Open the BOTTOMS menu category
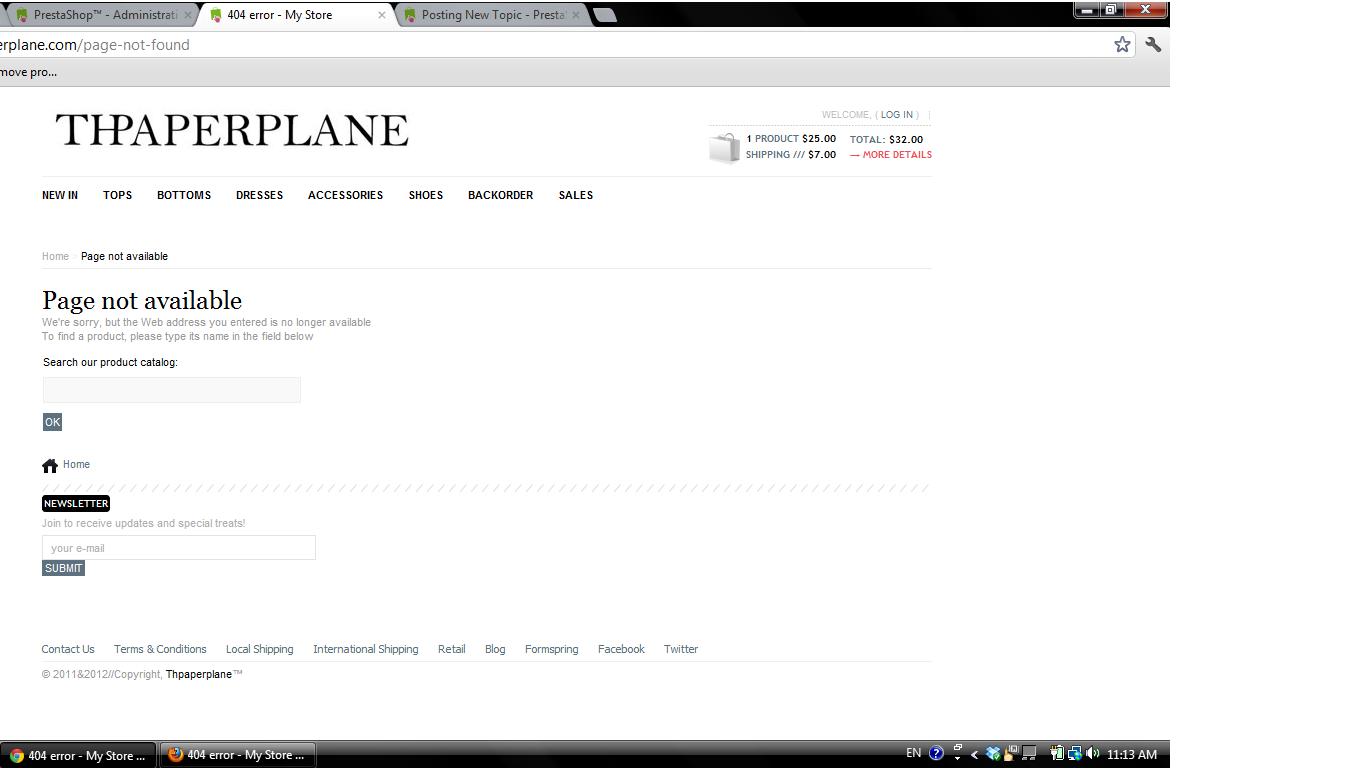Screen dimensions: 1366x768 (184, 195)
